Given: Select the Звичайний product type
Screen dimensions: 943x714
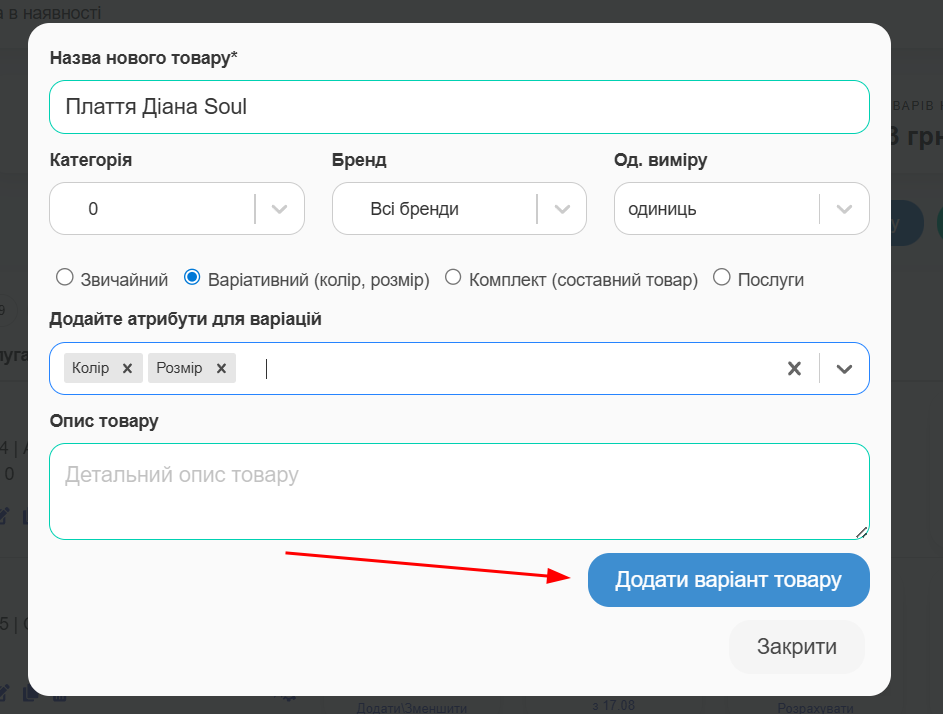Looking at the screenshot, I should (65, 278).
